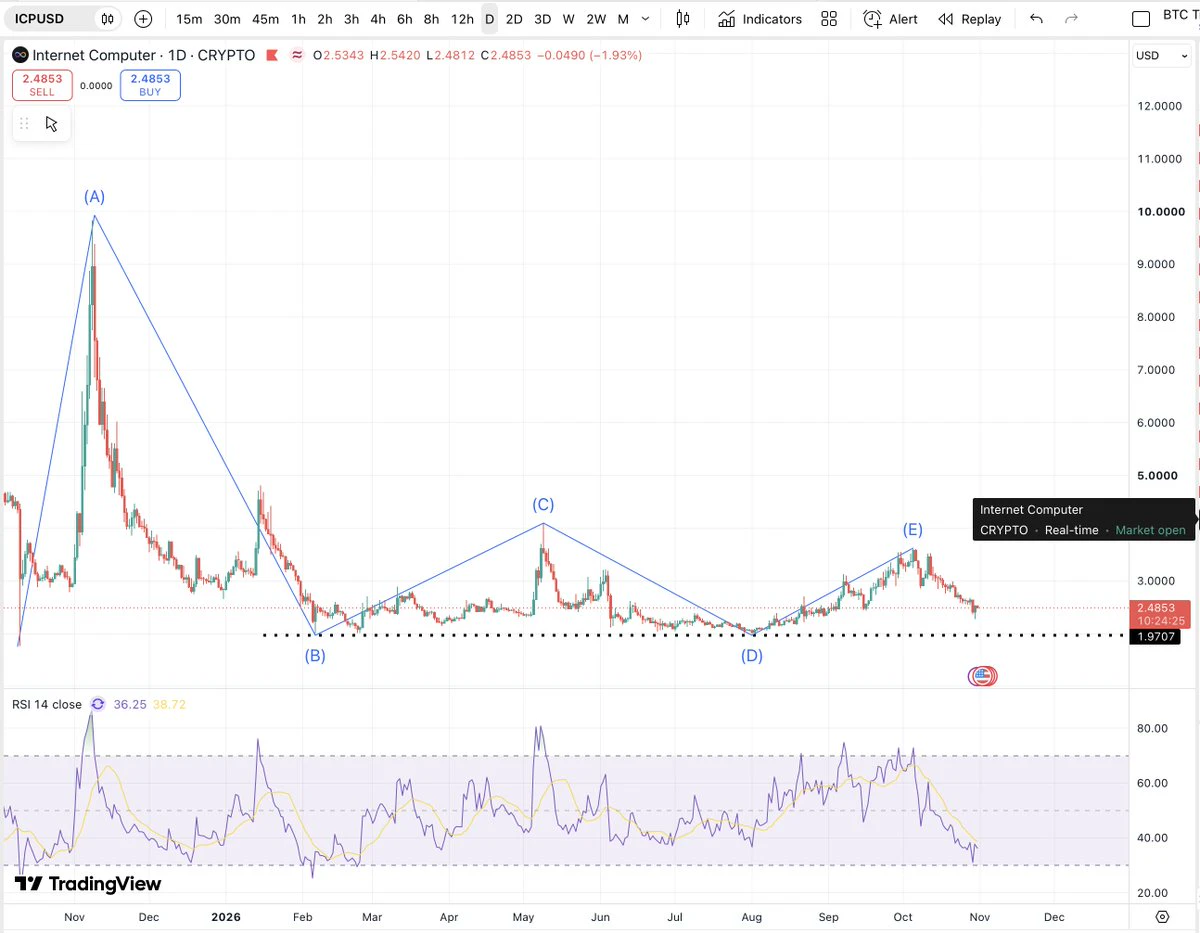
Task: Click the red flag icon beside CRYPTO
Action: point(273,55)
